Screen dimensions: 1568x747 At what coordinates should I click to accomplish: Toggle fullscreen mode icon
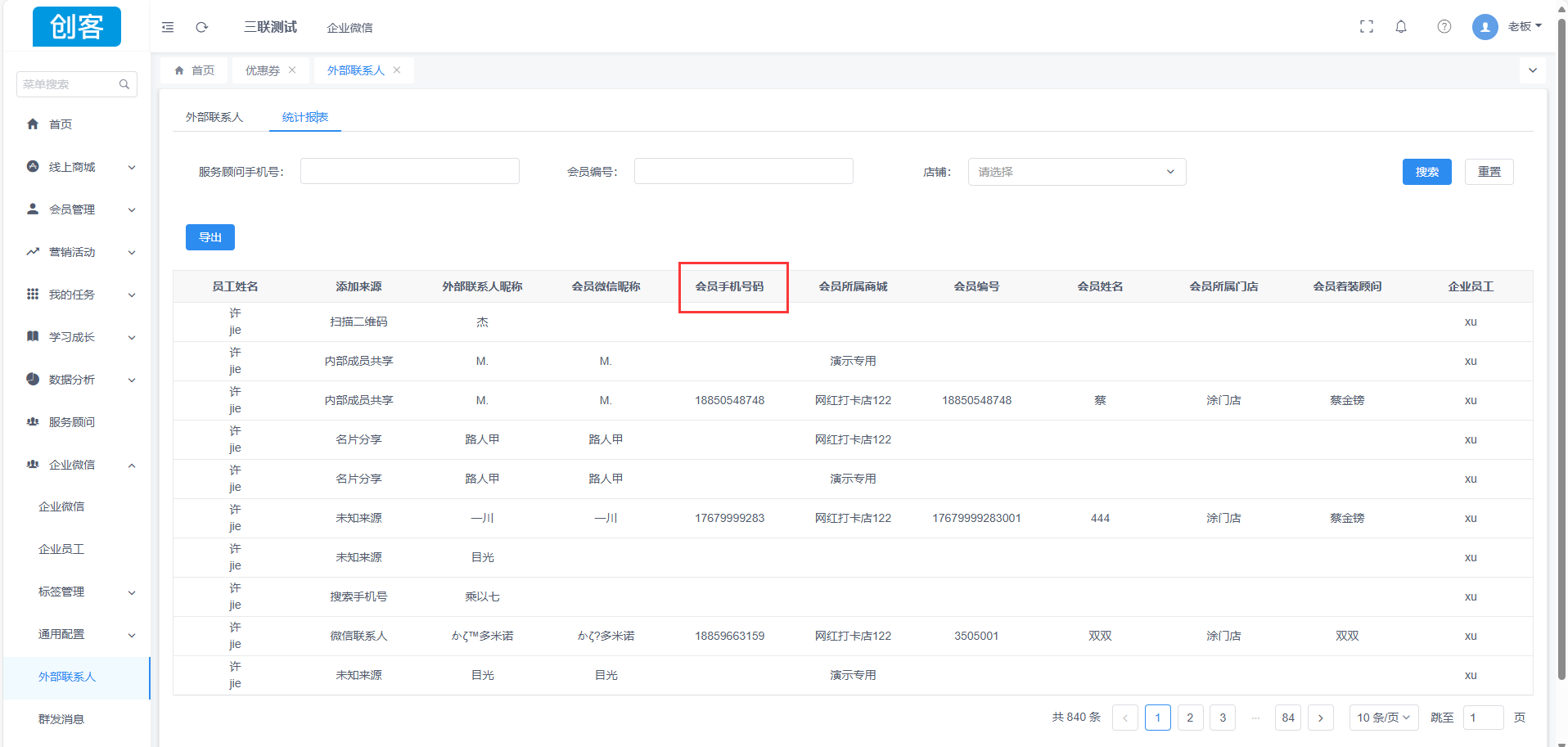(1367, 26)
